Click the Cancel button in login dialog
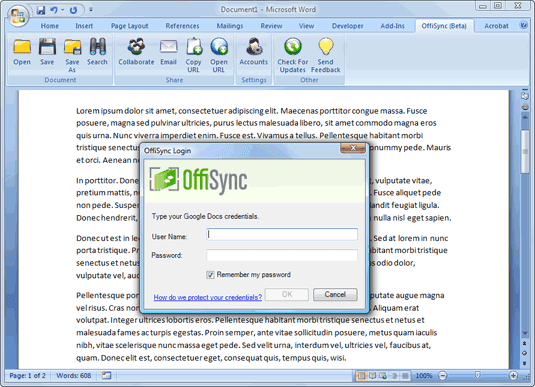 (x=335, y=295)
